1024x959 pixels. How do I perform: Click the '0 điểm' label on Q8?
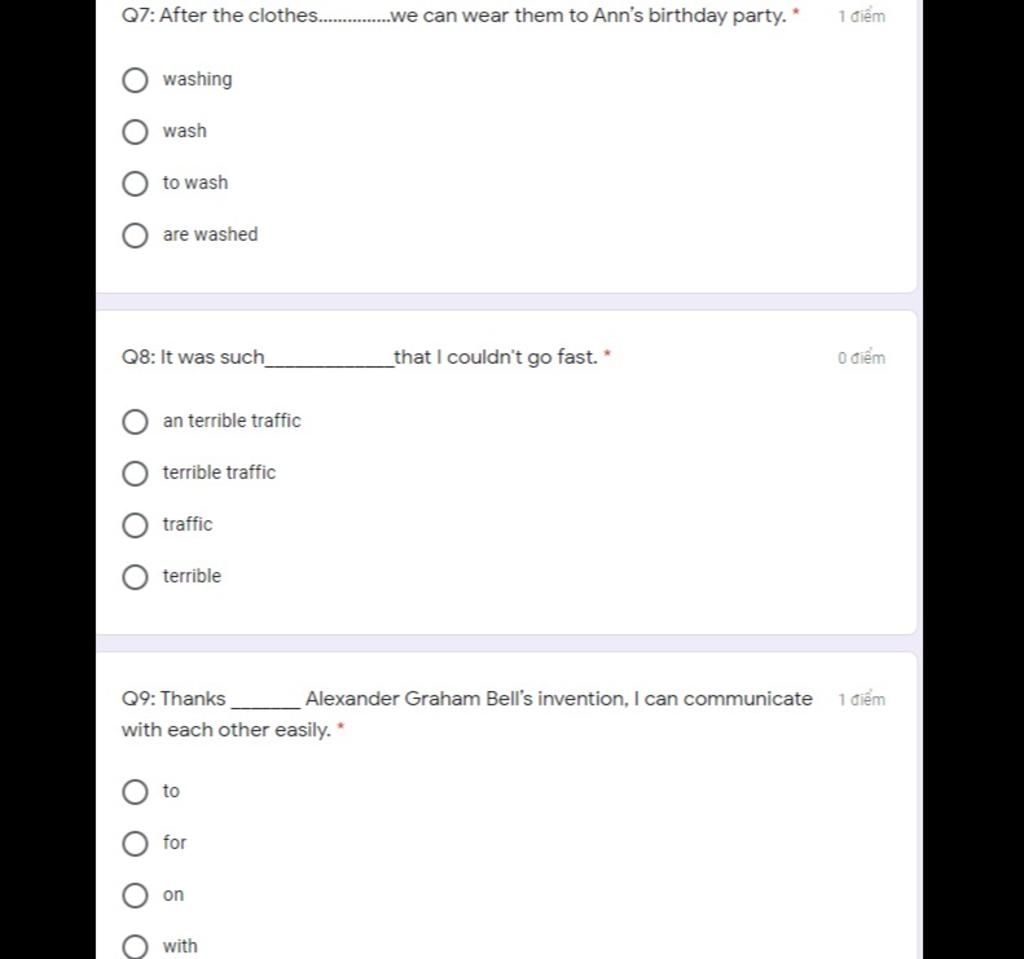point(861,359)
